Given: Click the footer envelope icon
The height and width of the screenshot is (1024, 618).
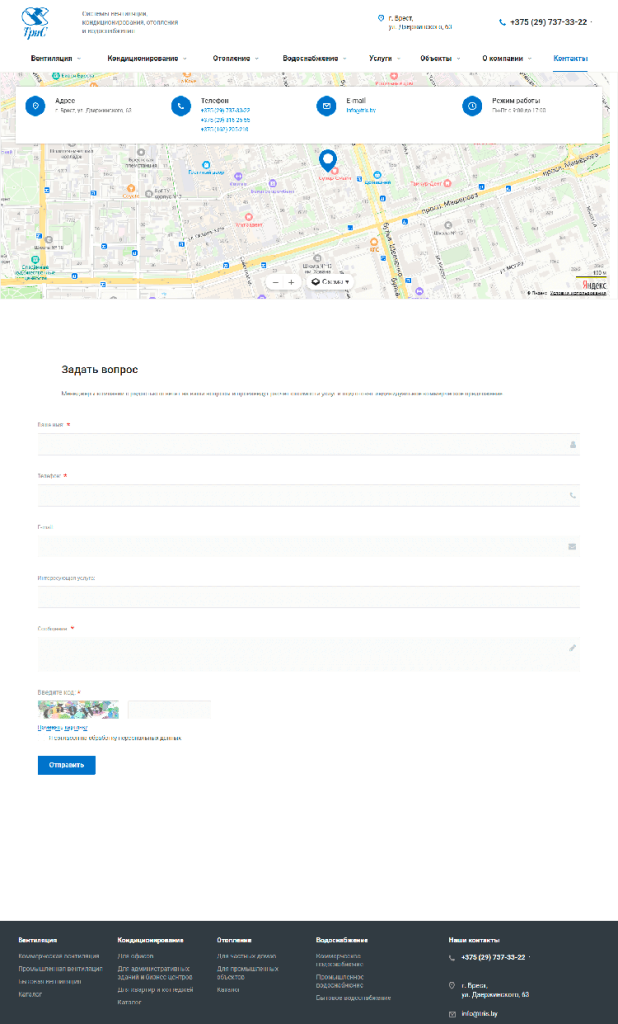Looking at the screenshot, I should point(452,1014).
